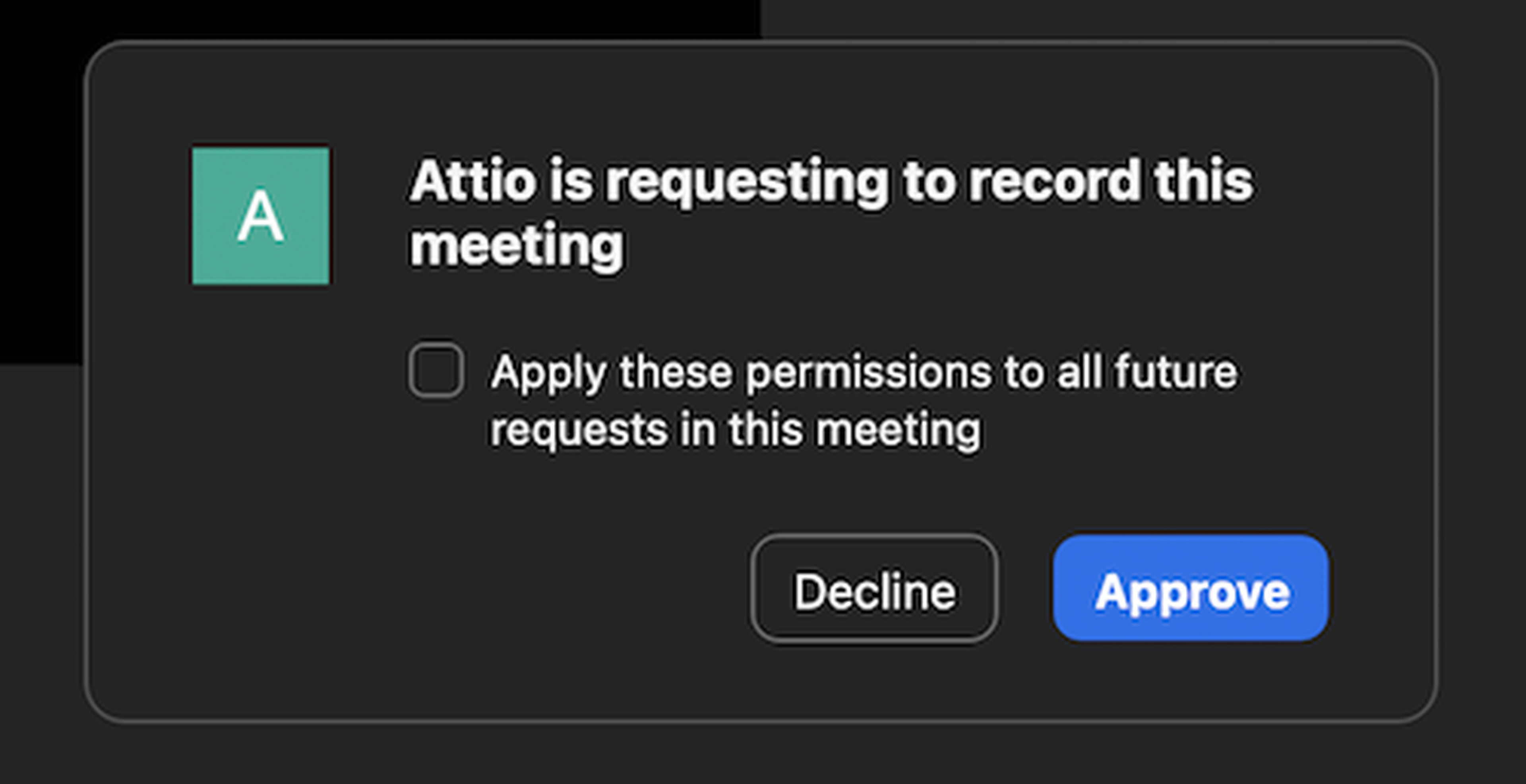Screen dimensions: 1526x784
Task: Allow Attio to record this meeting
Action: click(1191, 589)
